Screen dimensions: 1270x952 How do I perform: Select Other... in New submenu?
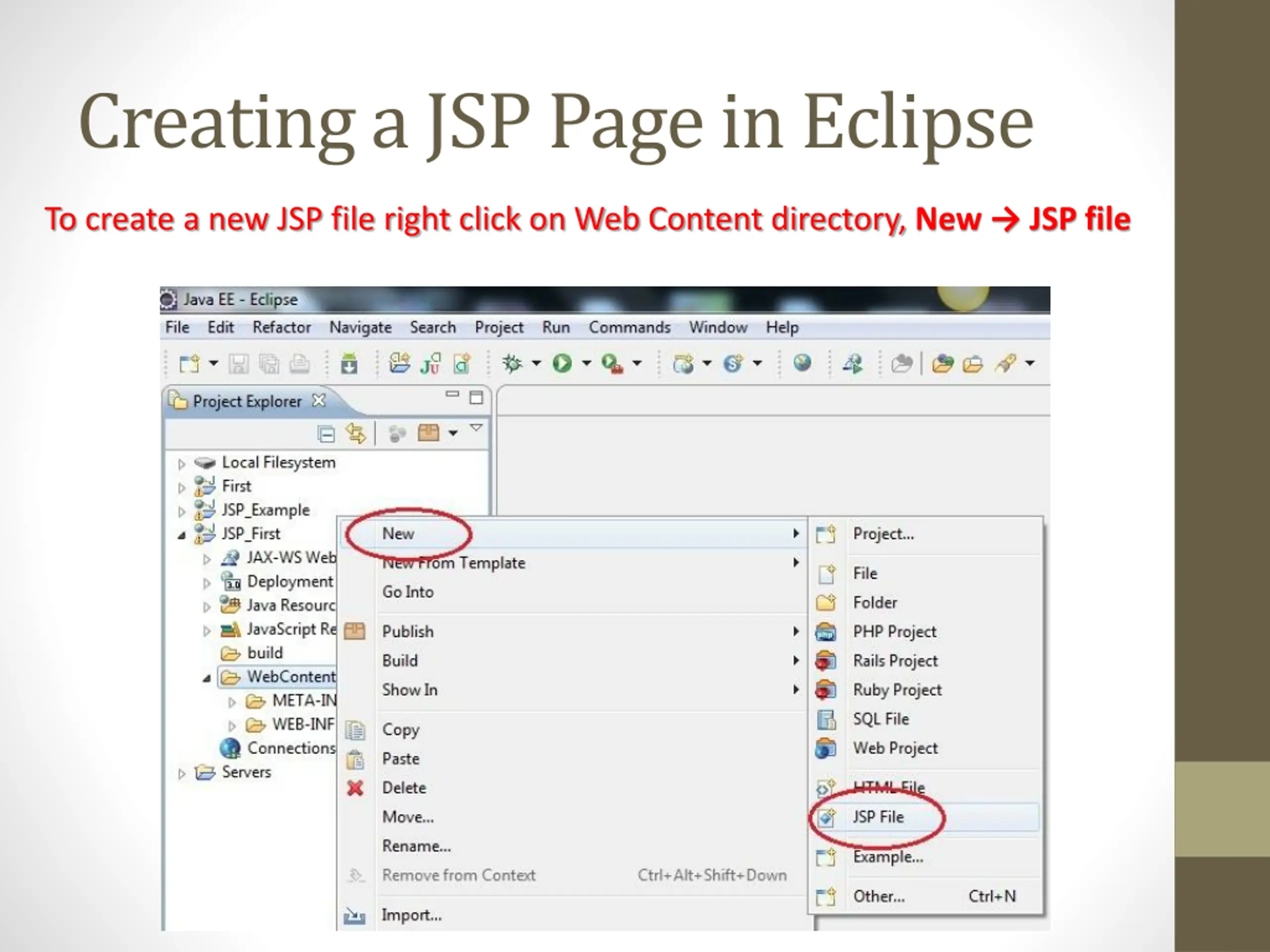(x=926, y=896)
